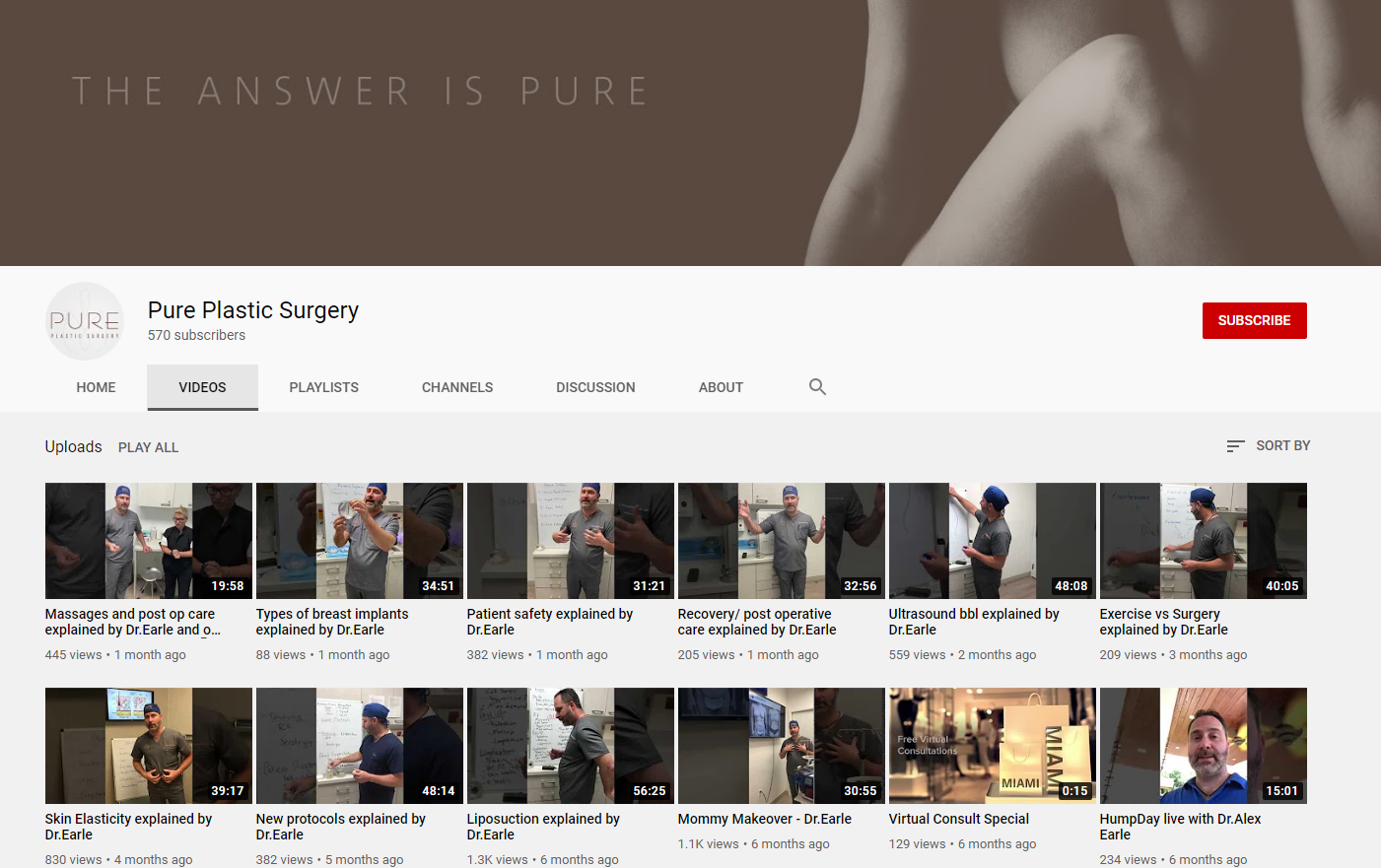This screenshot has height=868, width=1381.
Task: Open HumpDay live with Dr.Alex Earle thumbnail
Action: point(1203,746)
